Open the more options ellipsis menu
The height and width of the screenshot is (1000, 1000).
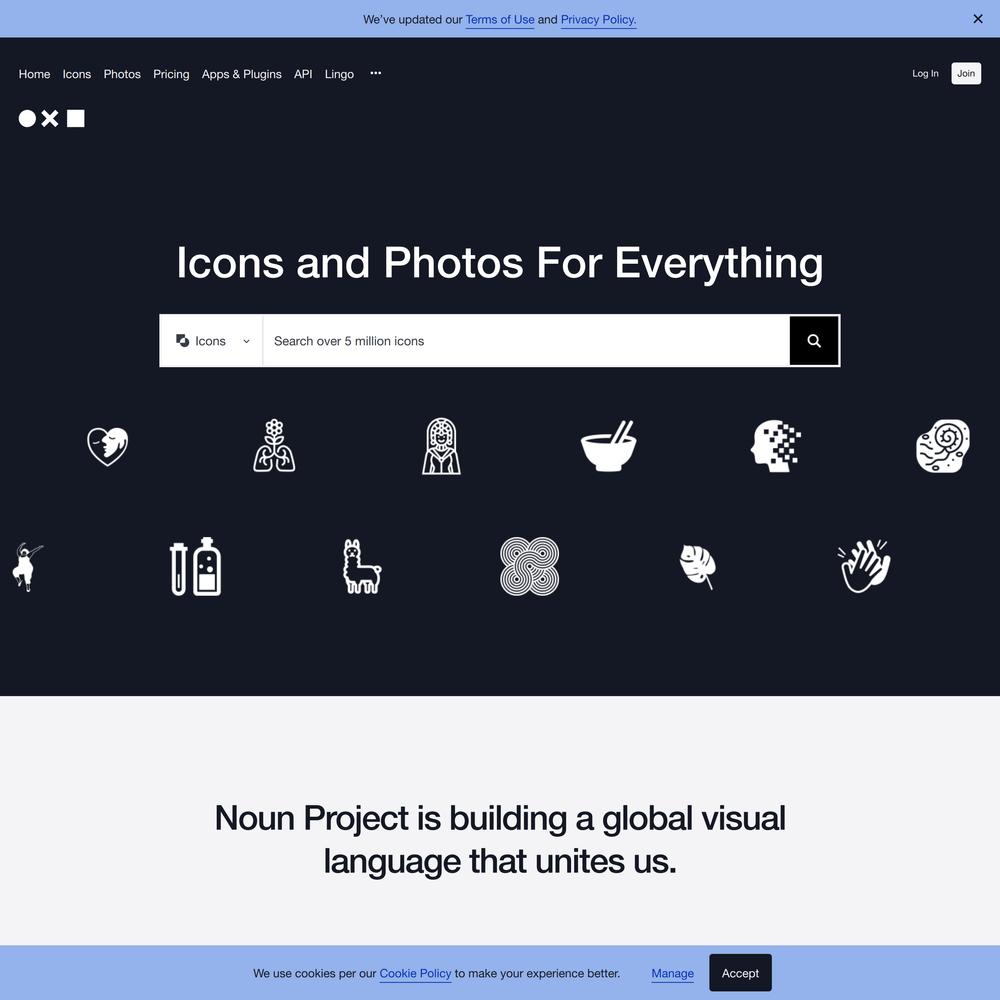point(376,73)
